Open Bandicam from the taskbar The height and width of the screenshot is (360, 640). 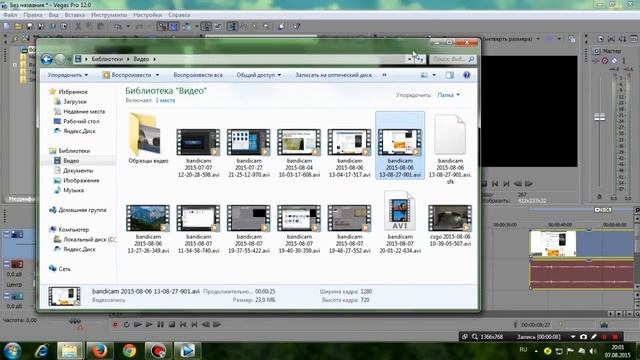158,351
